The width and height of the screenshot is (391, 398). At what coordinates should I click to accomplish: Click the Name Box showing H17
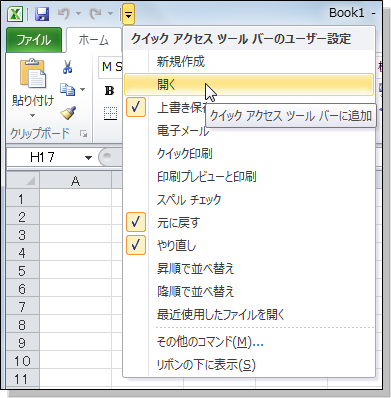click(x=42, y=157)
